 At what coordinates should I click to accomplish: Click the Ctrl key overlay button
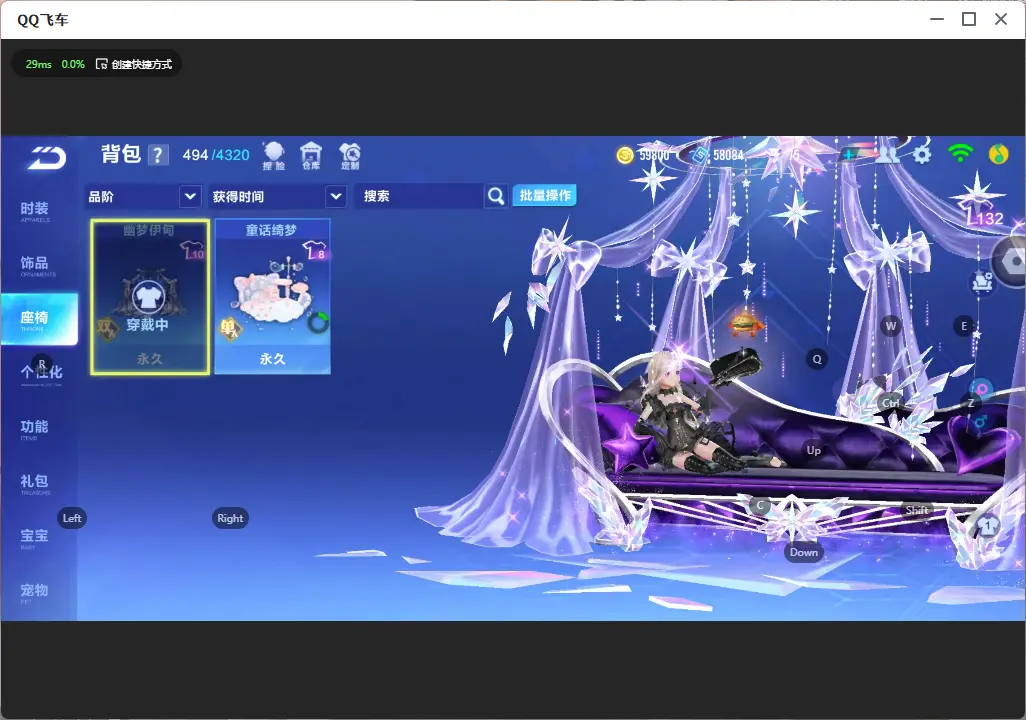890,403
